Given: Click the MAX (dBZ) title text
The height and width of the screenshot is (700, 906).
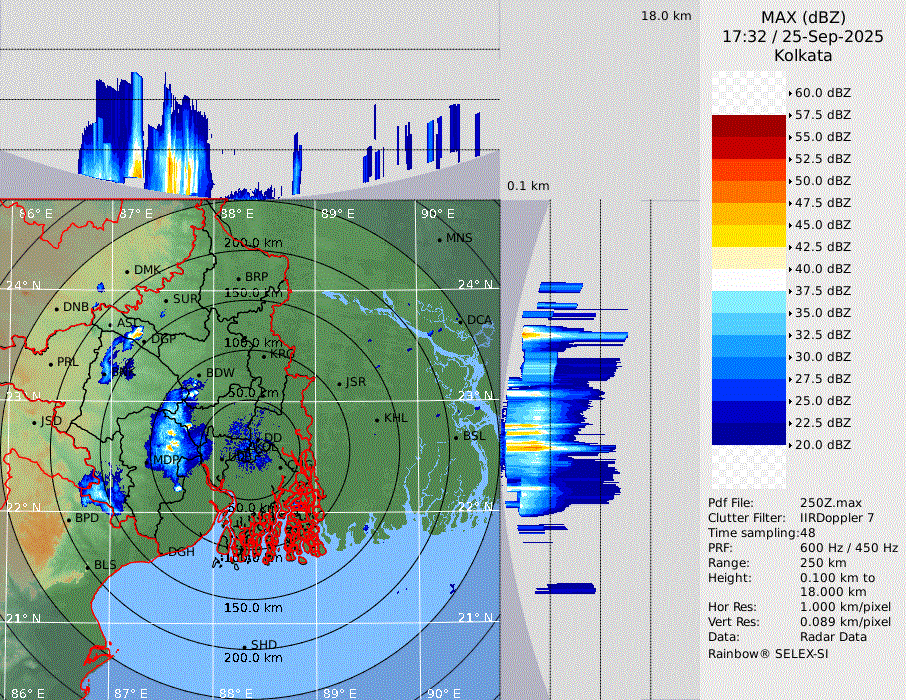Looking at the screenshot, I should [803, 17].
